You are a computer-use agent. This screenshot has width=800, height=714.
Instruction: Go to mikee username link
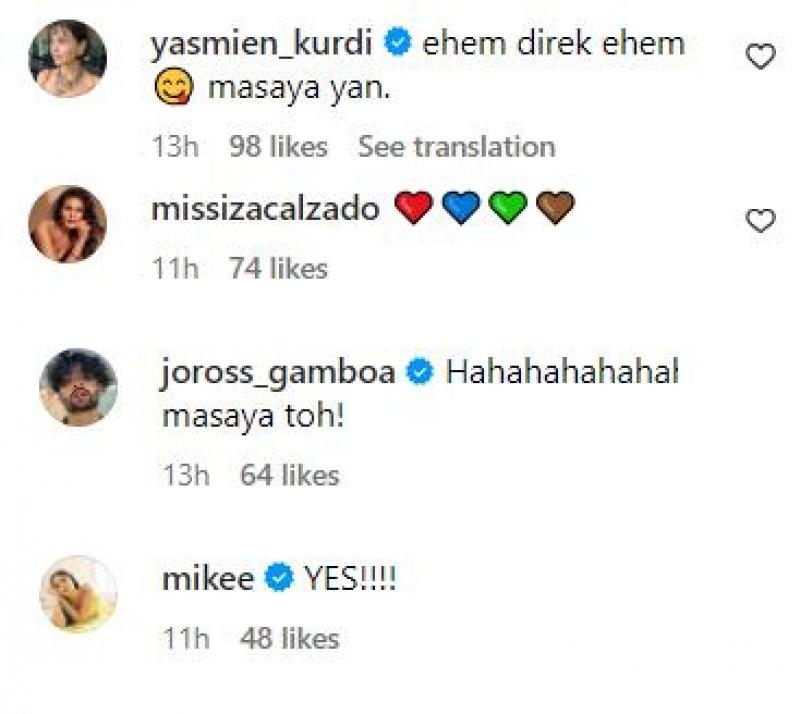coord(206,578)
